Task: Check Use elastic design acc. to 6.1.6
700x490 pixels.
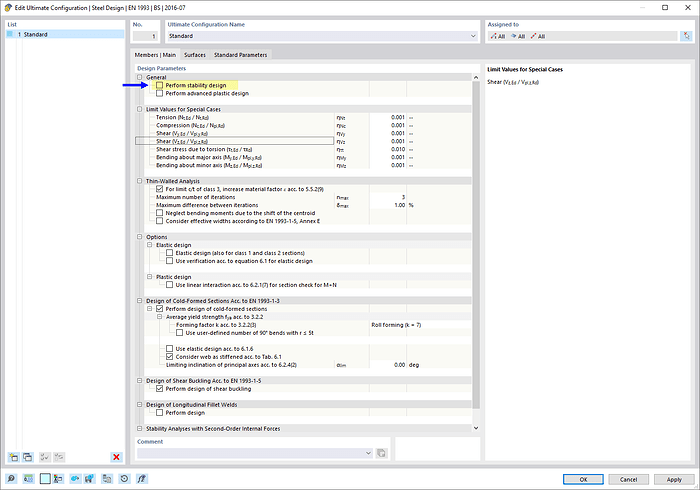Action: (169, 347)
